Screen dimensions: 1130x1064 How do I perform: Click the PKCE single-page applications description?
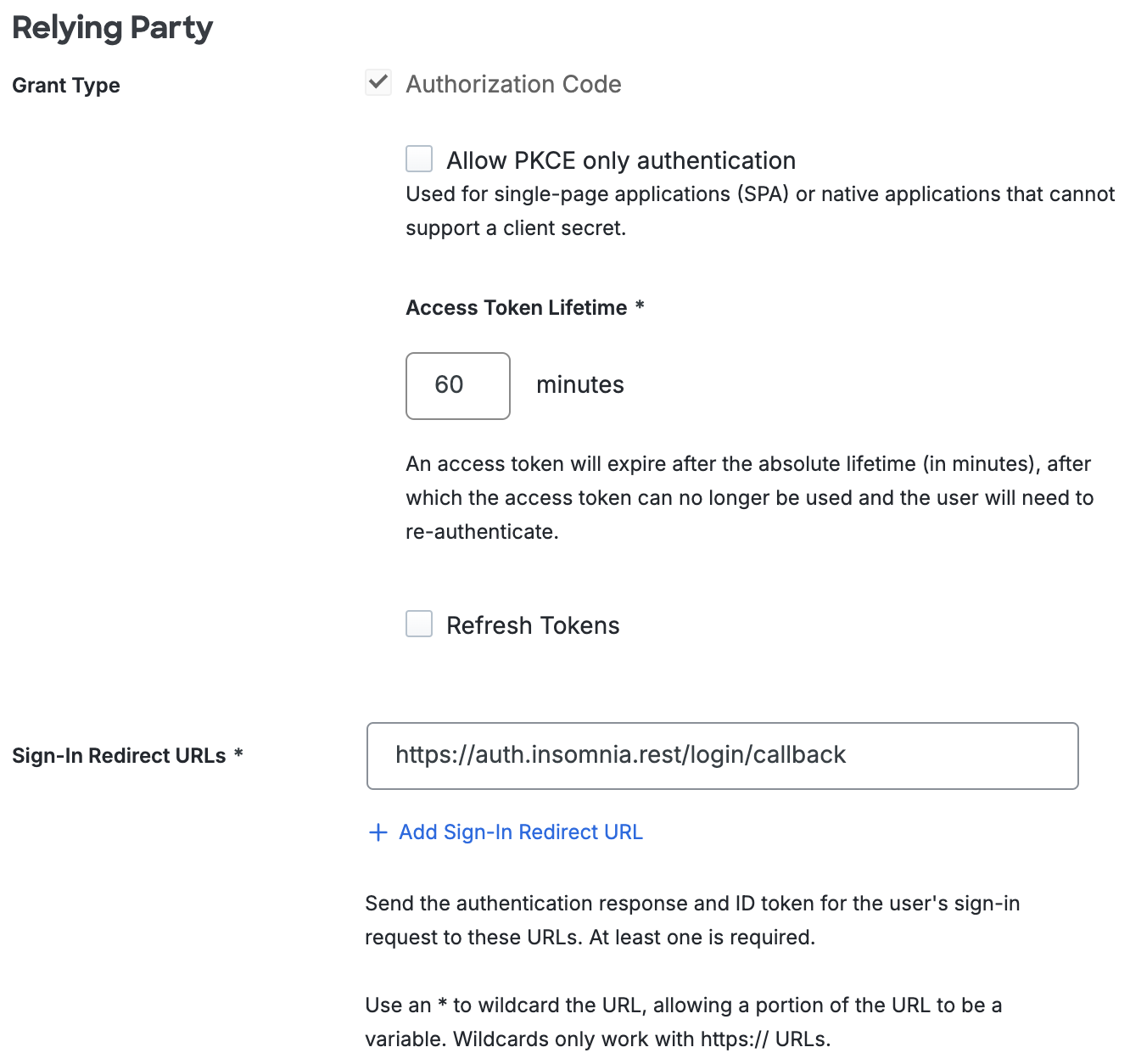pyautogui.click(x=759, y=211)
